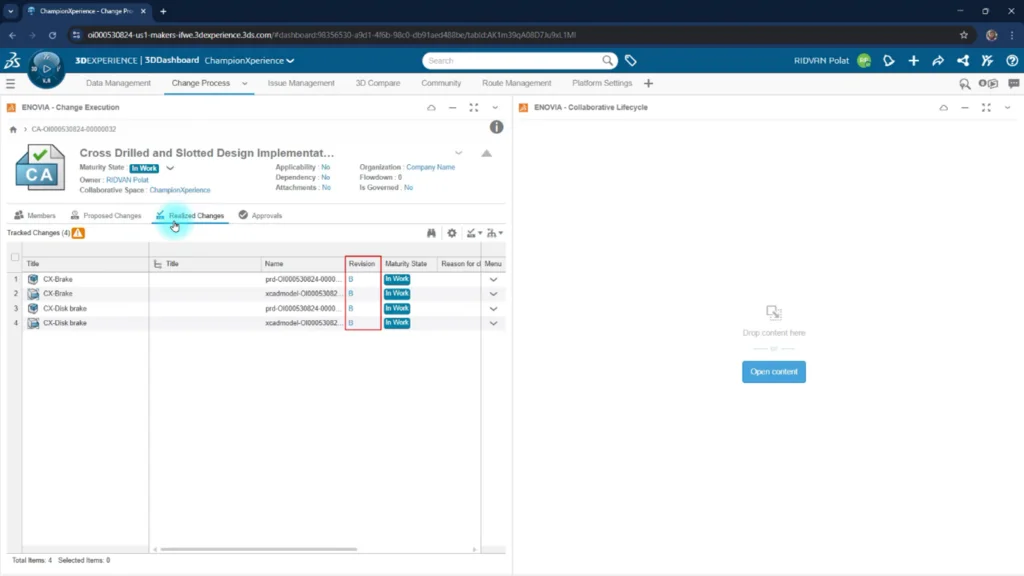The height and width of the screenshot is (576, 1024).
Task: Click the home breadcrumb icon
Action: coord(13,129)
